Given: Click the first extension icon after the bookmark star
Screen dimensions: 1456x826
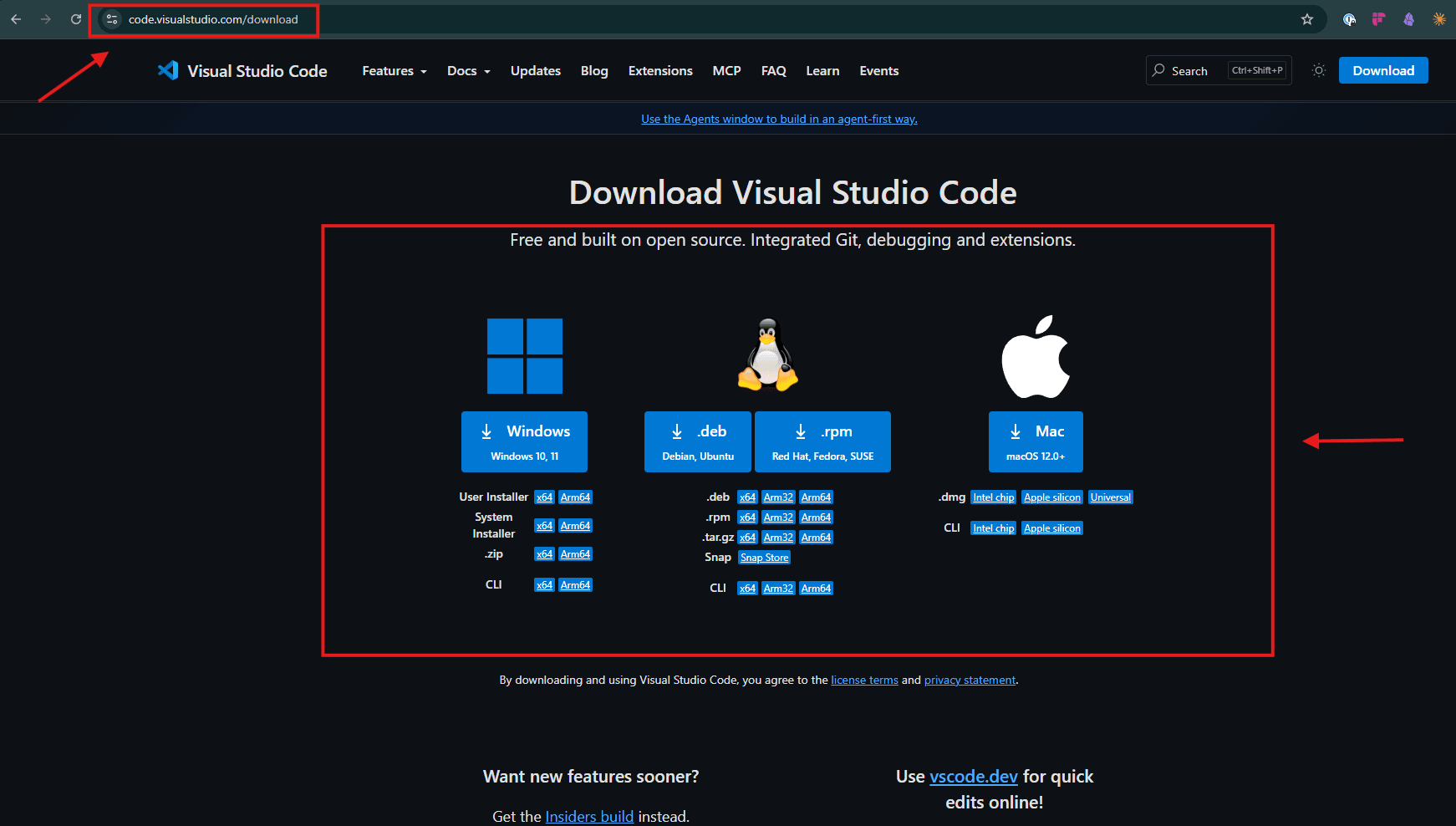Looking at the screenshot, I should click(x=1349, y=19).
